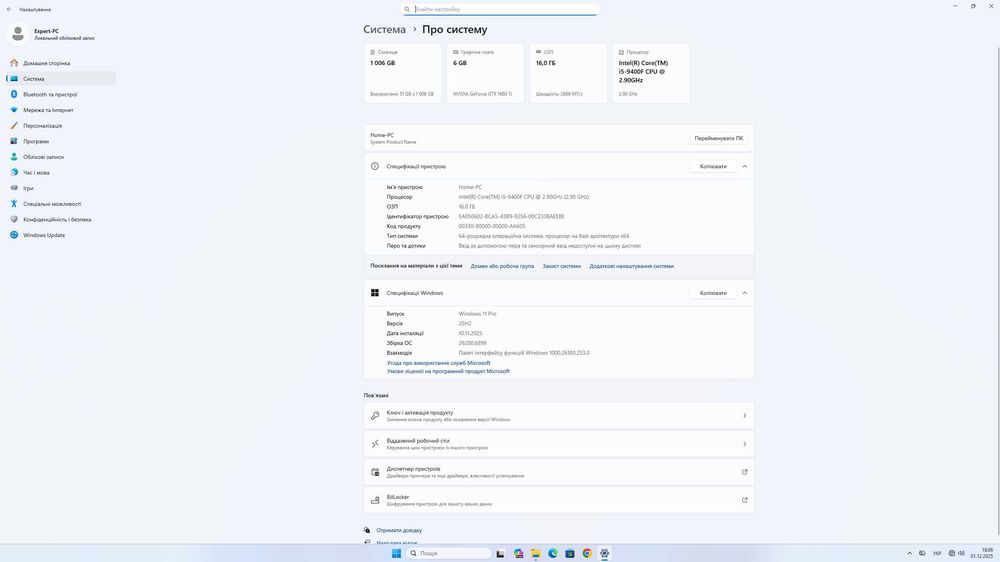Open Google Chrome from taskbar
1000x562 pixels.
click(x=587, y=553)
